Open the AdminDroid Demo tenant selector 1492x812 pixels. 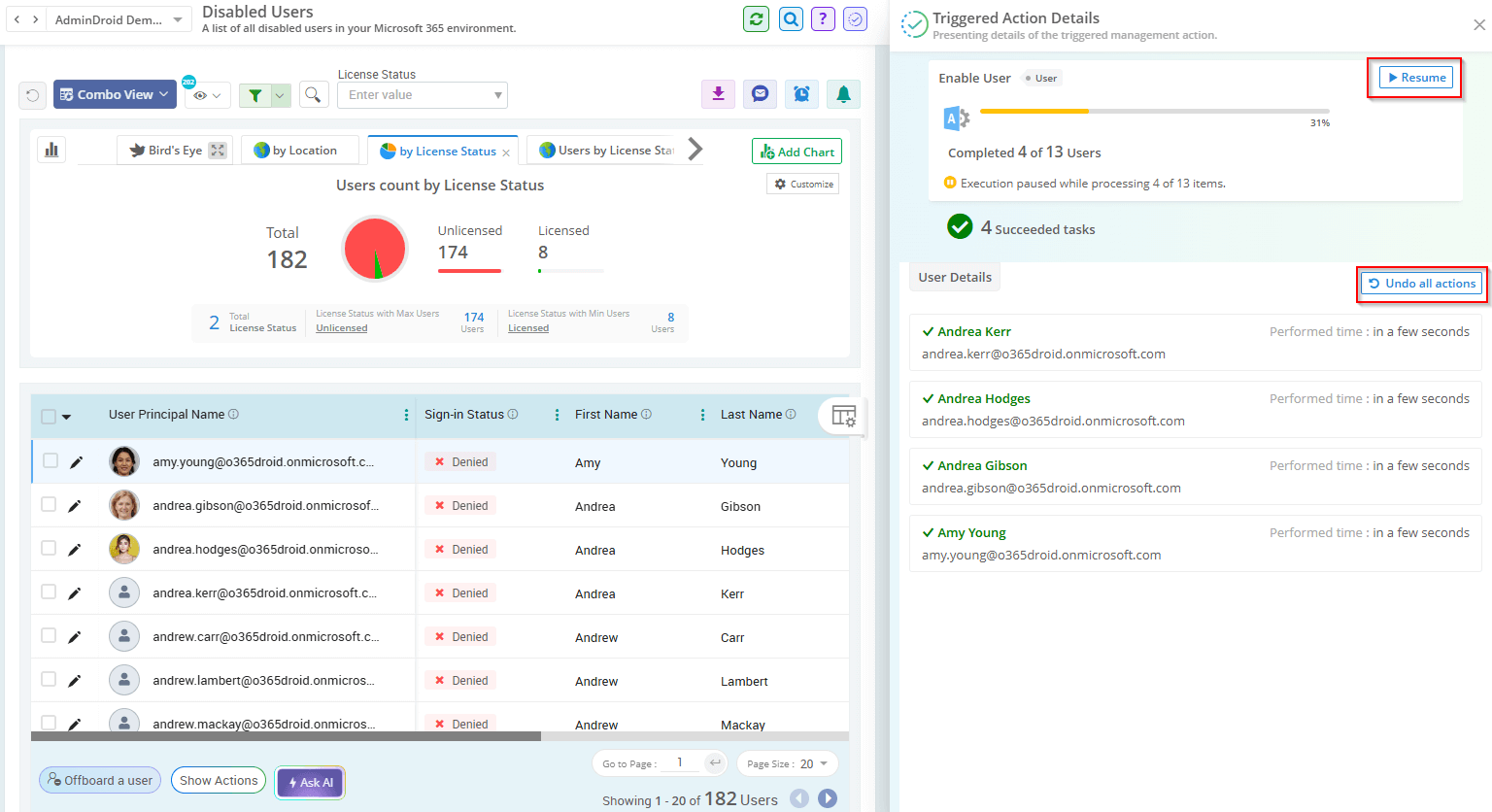click(118, 17)
